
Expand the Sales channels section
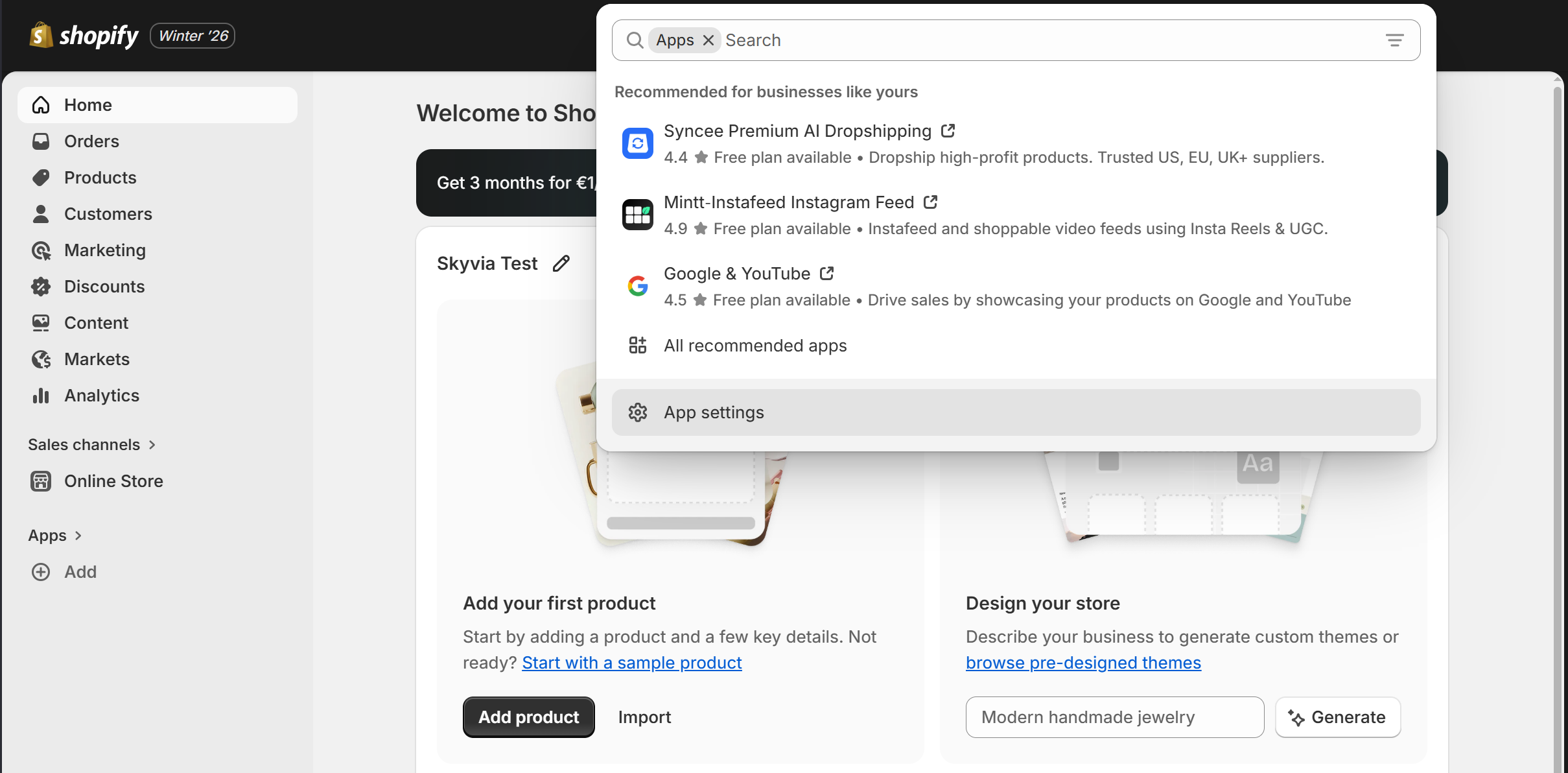152,444
